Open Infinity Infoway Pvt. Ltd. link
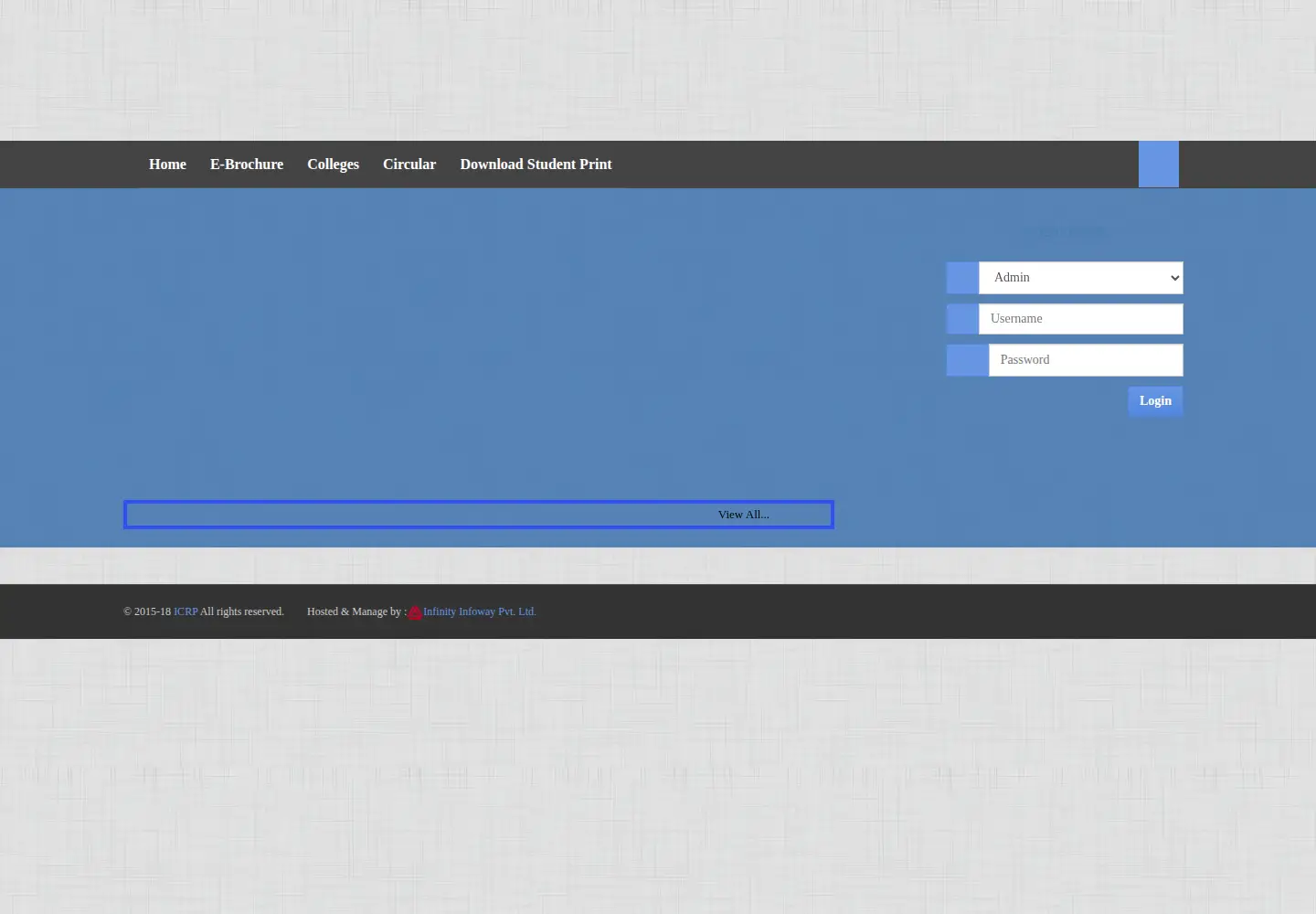 click(x=480, y=611)
